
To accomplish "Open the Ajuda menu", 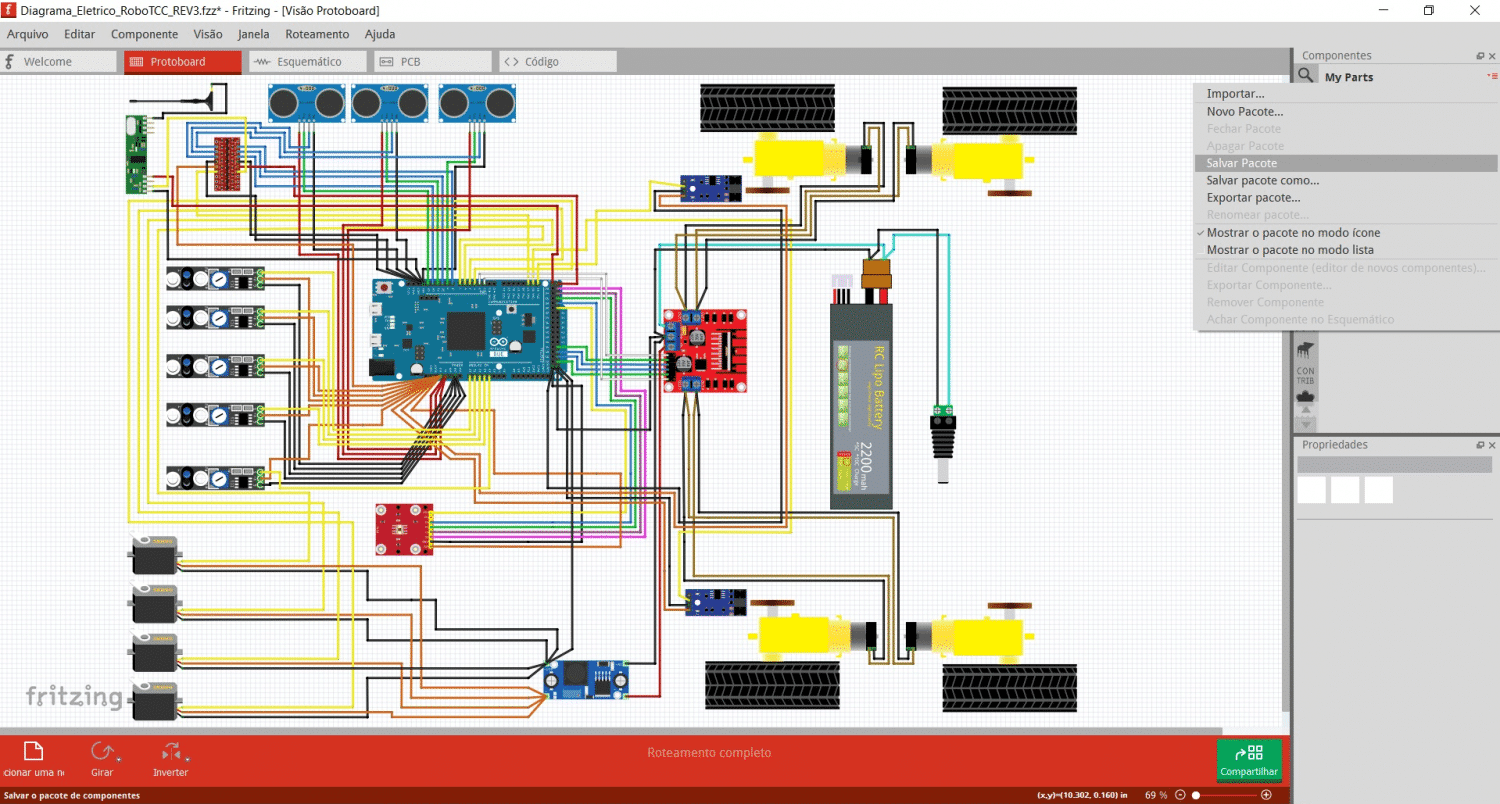I will coord(380,34).
